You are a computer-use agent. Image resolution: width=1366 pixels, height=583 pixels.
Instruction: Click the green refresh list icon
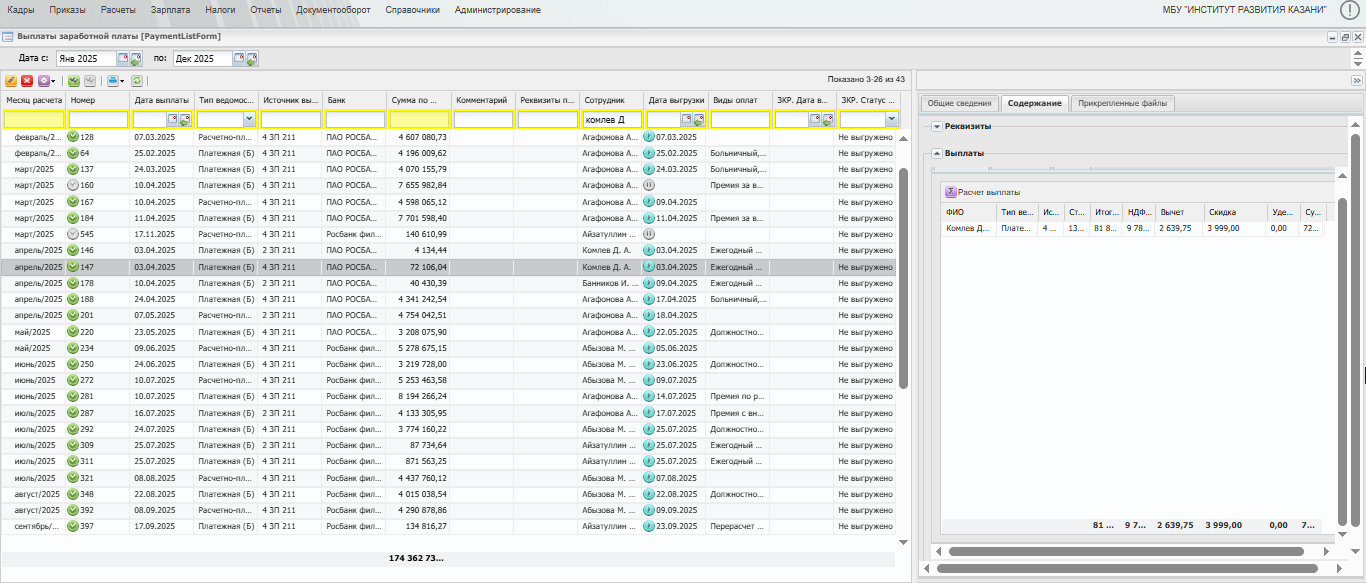coord(137,81)
